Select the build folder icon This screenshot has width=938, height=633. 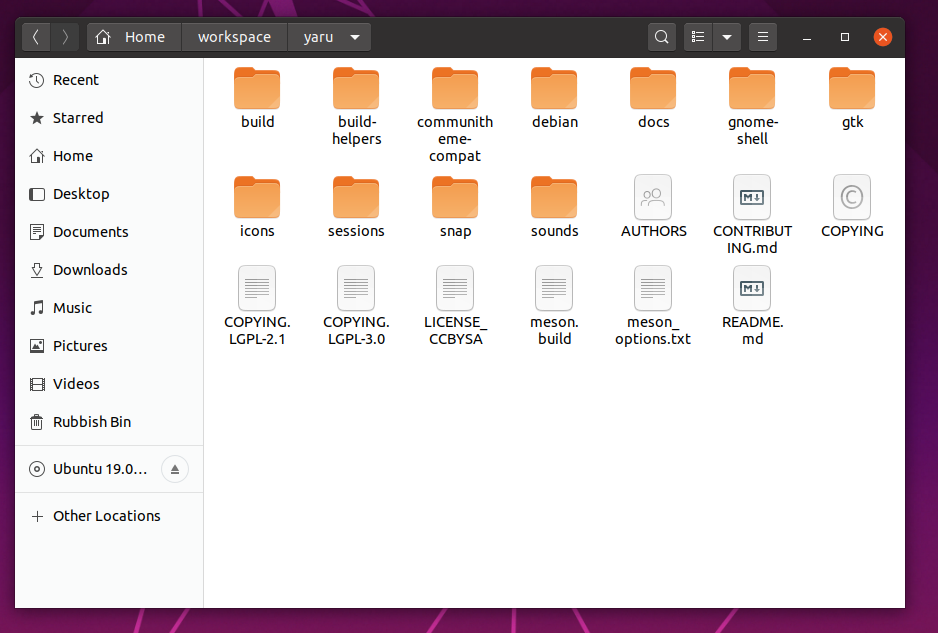coord(257,89)
